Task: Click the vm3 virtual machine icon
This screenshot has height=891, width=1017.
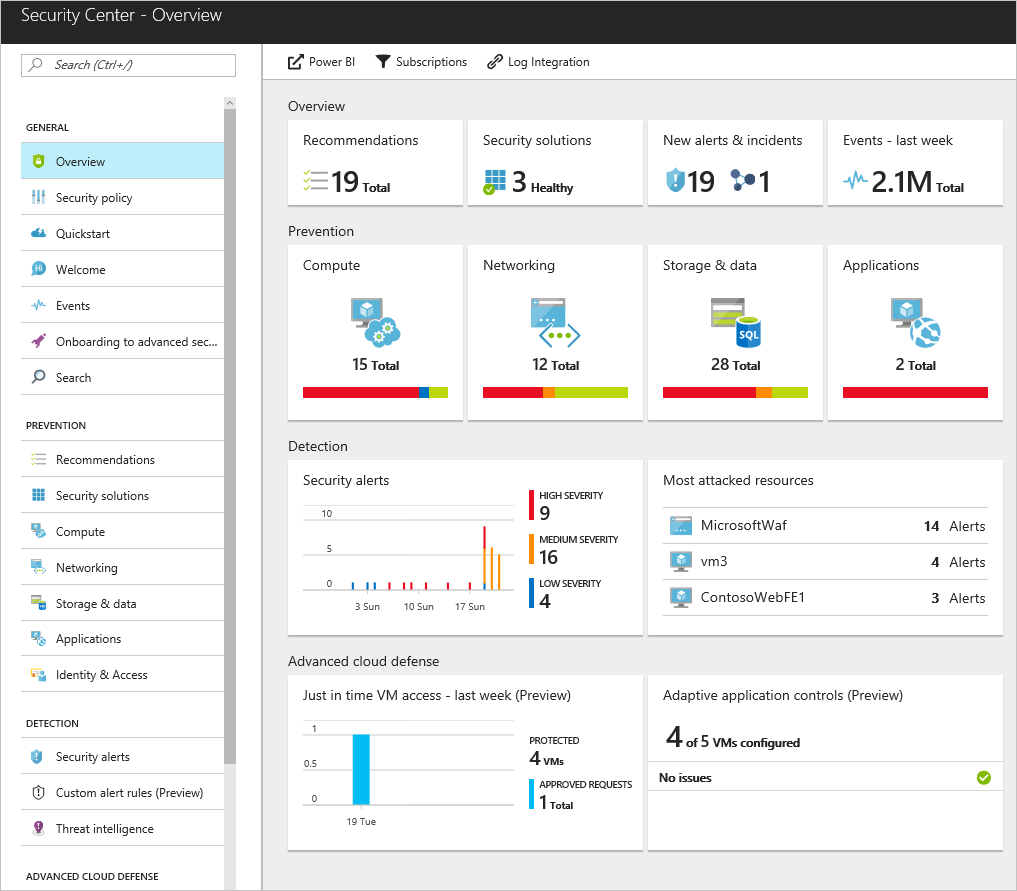Action: 680,562
